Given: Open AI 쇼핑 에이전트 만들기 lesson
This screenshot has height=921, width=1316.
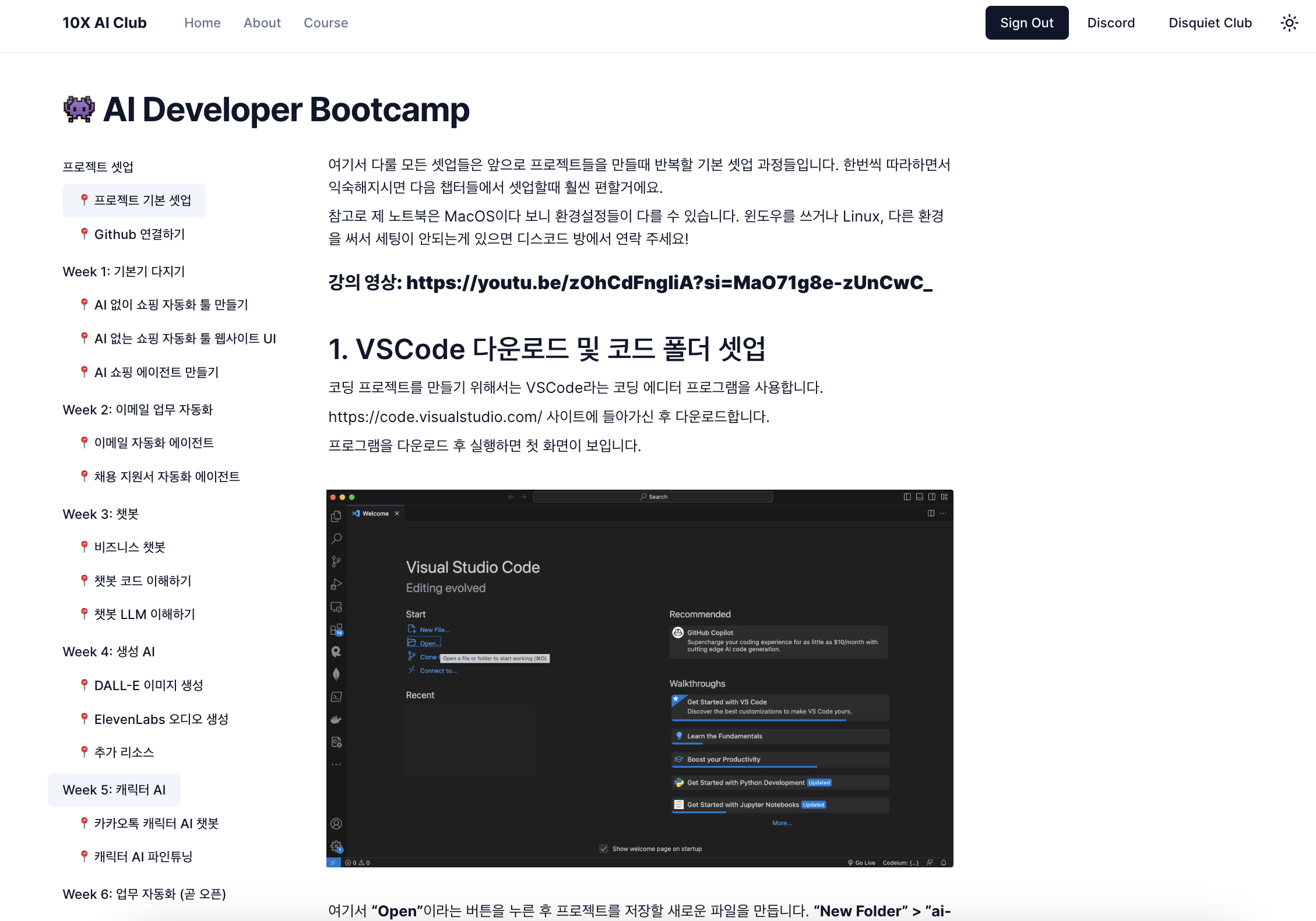Looking at the screenshot, I should tap(149, 372).
